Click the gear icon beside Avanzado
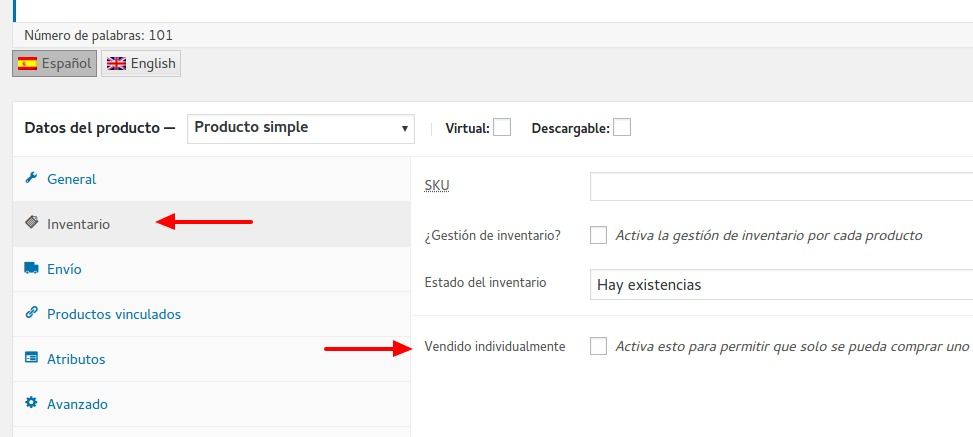This screenshot has height=437, width=973. point(31,403)
